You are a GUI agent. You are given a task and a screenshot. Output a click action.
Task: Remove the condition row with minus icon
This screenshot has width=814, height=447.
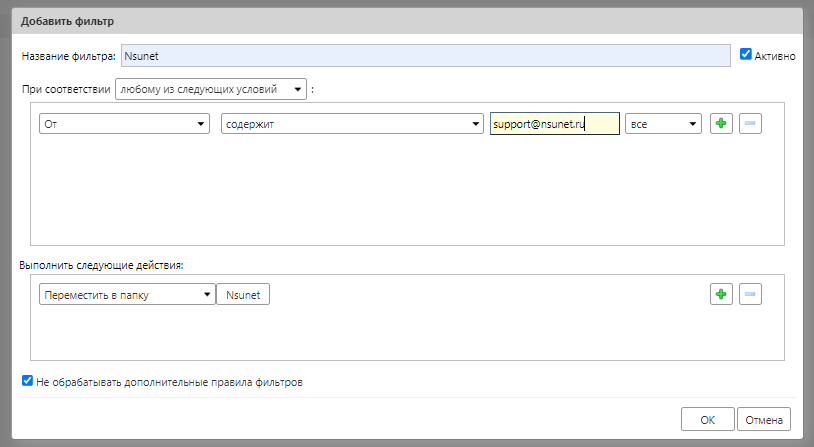pyautogui.click(x=750, y=124)
